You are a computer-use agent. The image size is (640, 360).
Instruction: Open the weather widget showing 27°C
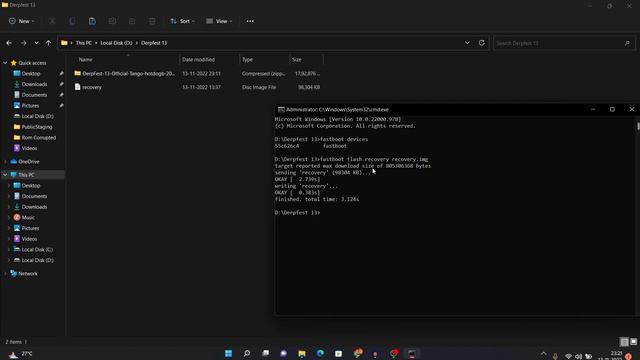(20, 354)
